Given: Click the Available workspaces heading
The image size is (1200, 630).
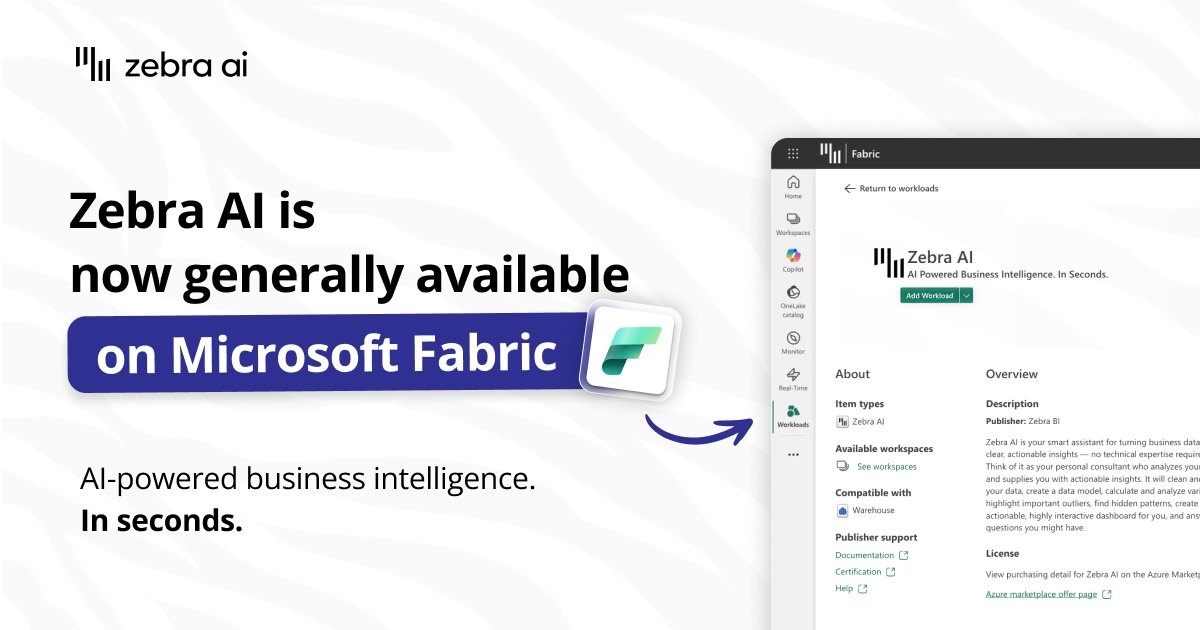Looking at the screenshot, I should click(x=884, y=449).
